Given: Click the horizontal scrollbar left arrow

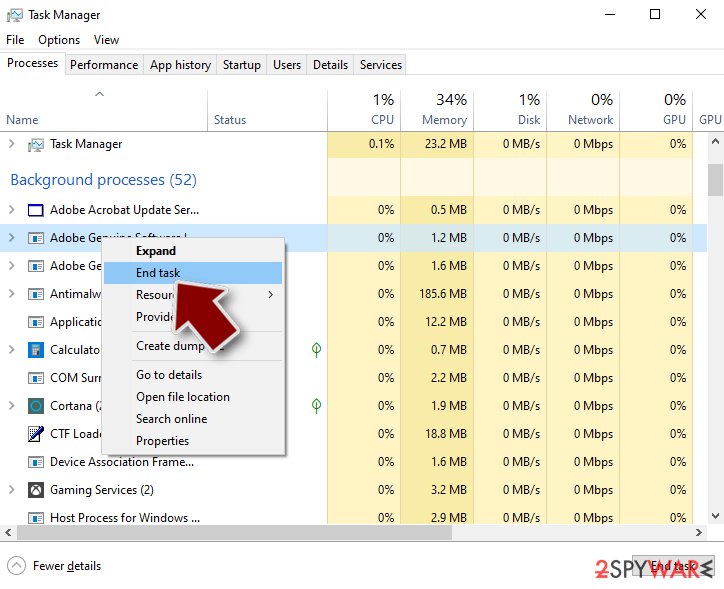Looking at the screenshot, I should 8,532.
